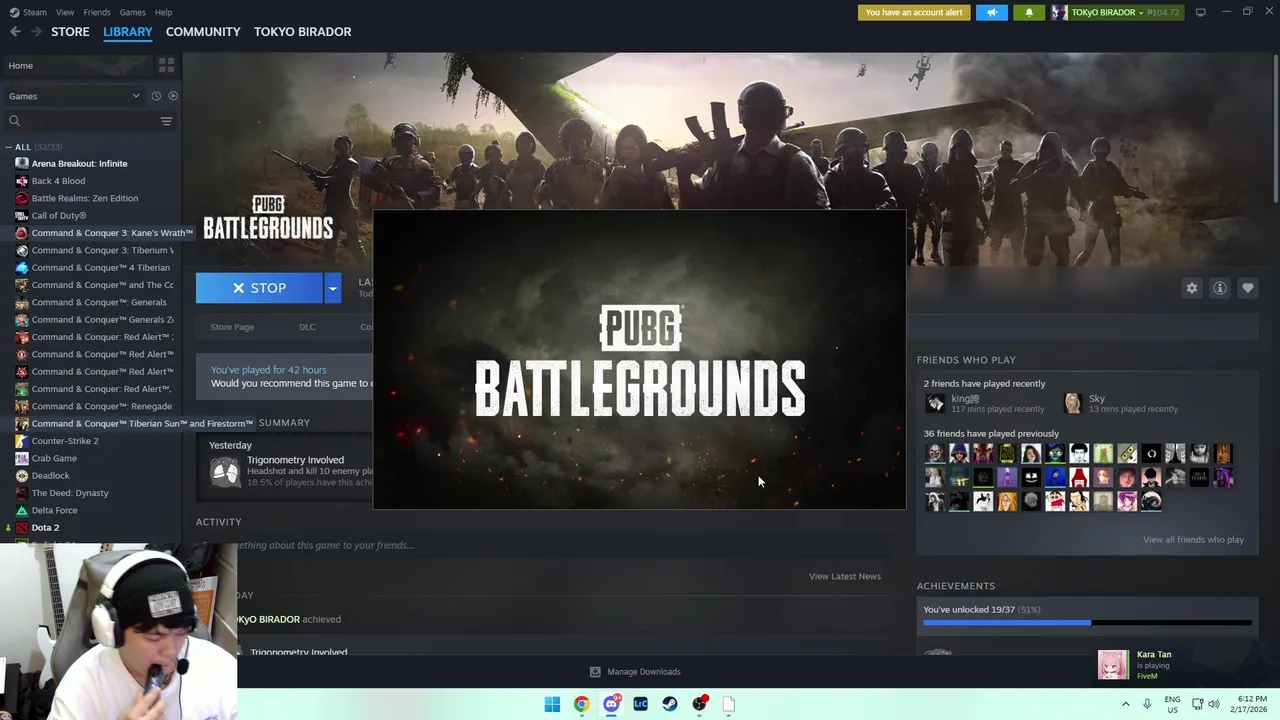Open game settings gear icon

(x=1192, y=288)
